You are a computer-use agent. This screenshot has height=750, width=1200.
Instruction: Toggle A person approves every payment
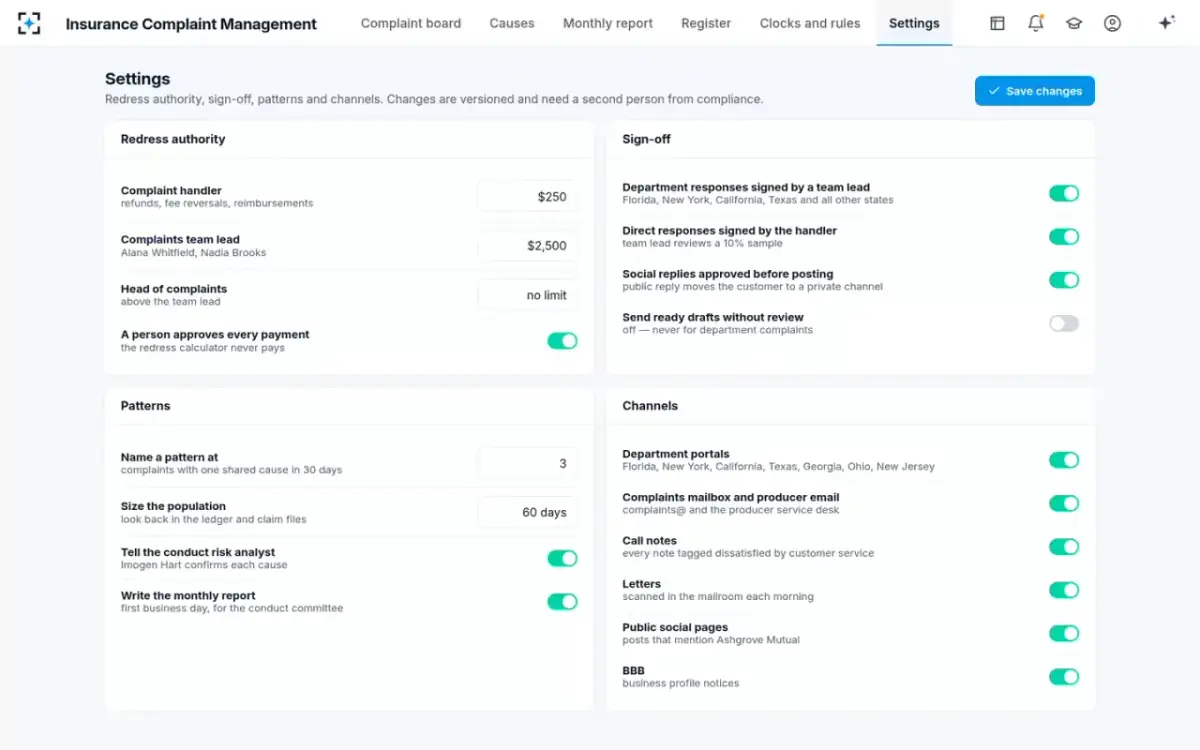(562, 341)
